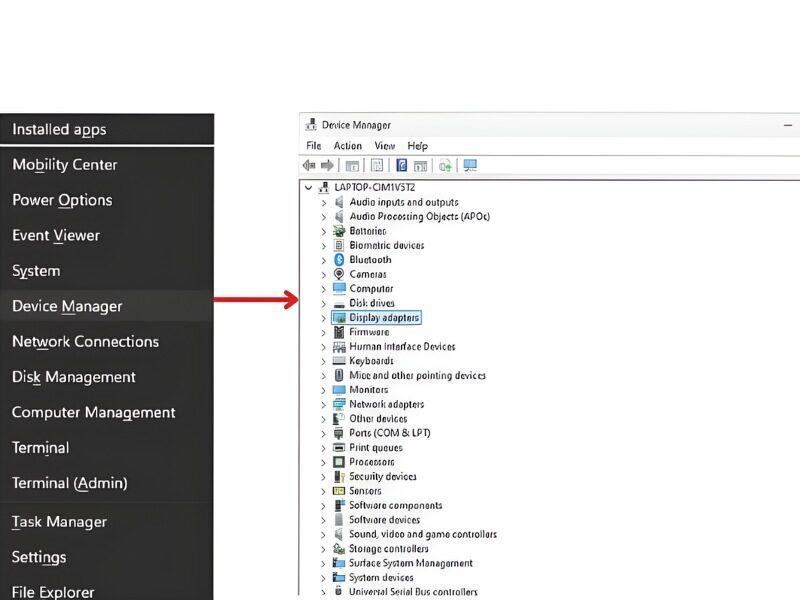Open the File menu
This screenshot has width=800, height=600.
[314, 146]
